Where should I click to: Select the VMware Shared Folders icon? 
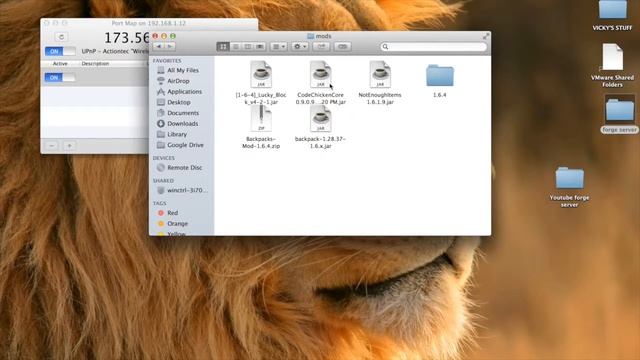point(612,57)
